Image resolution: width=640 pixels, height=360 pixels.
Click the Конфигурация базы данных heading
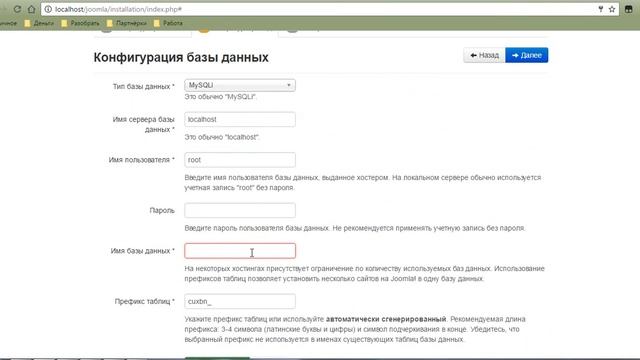click(181, 57)
